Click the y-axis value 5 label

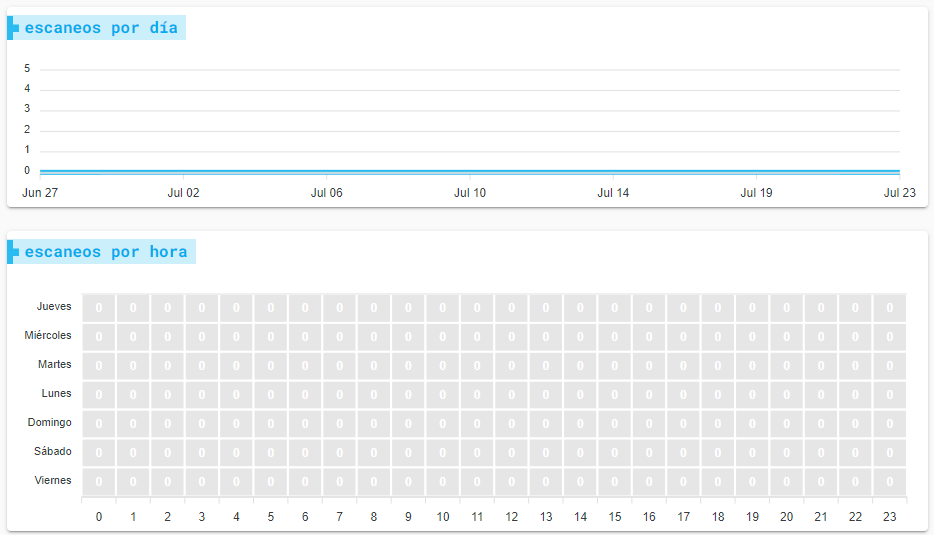pos(27,69)
